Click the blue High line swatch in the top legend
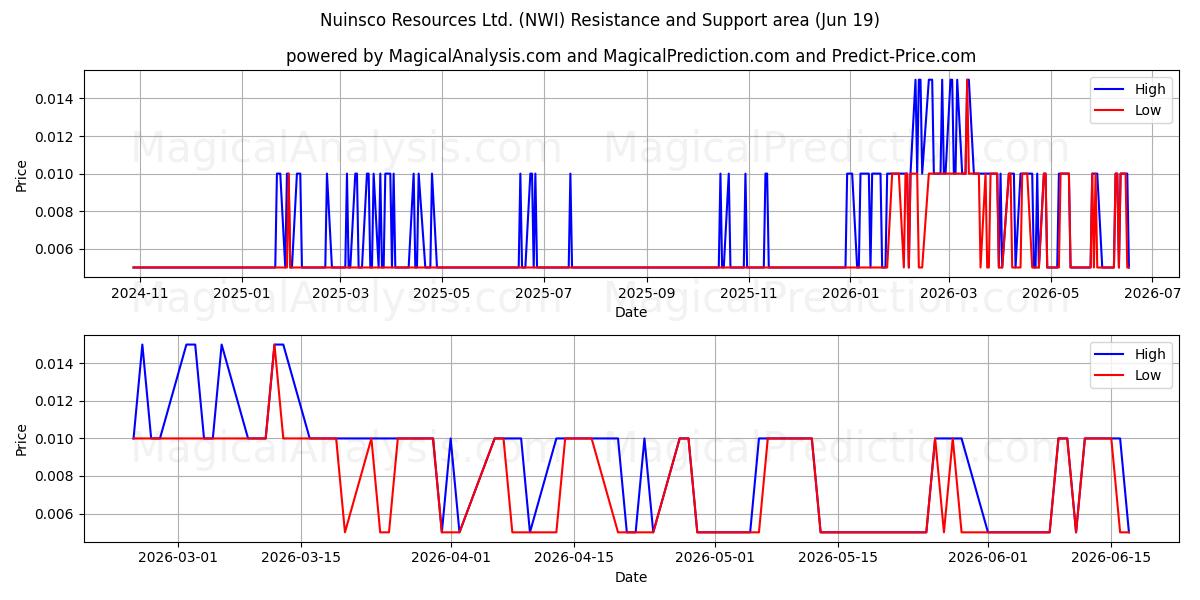Screen dimensions: 1200x600 (x=1111, y=90)
